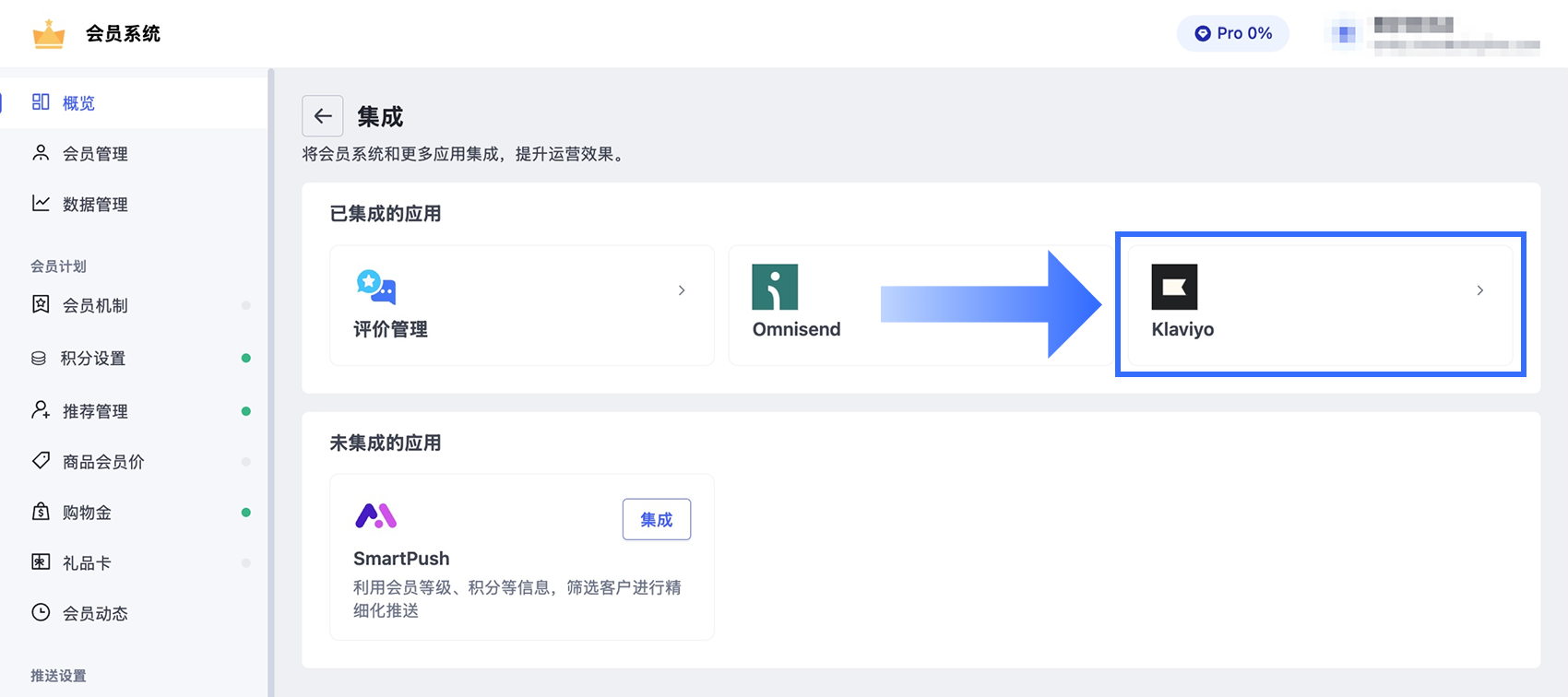Click the 积分设置 green status dot
This screenshot has width=1568, height=697.
click(x=246, y=358)
